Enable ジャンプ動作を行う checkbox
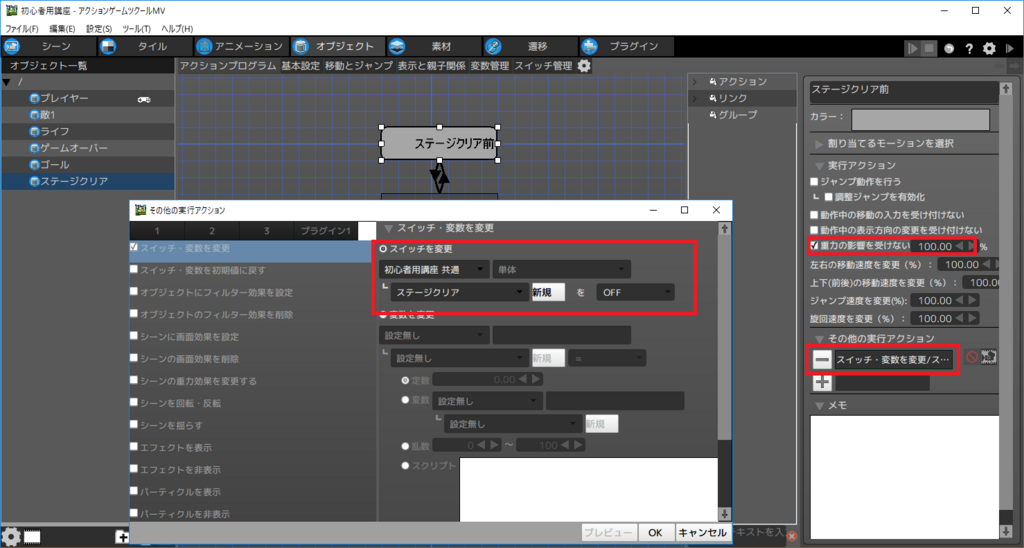This screenshot has height=548, width=1024. pos(814,182)
